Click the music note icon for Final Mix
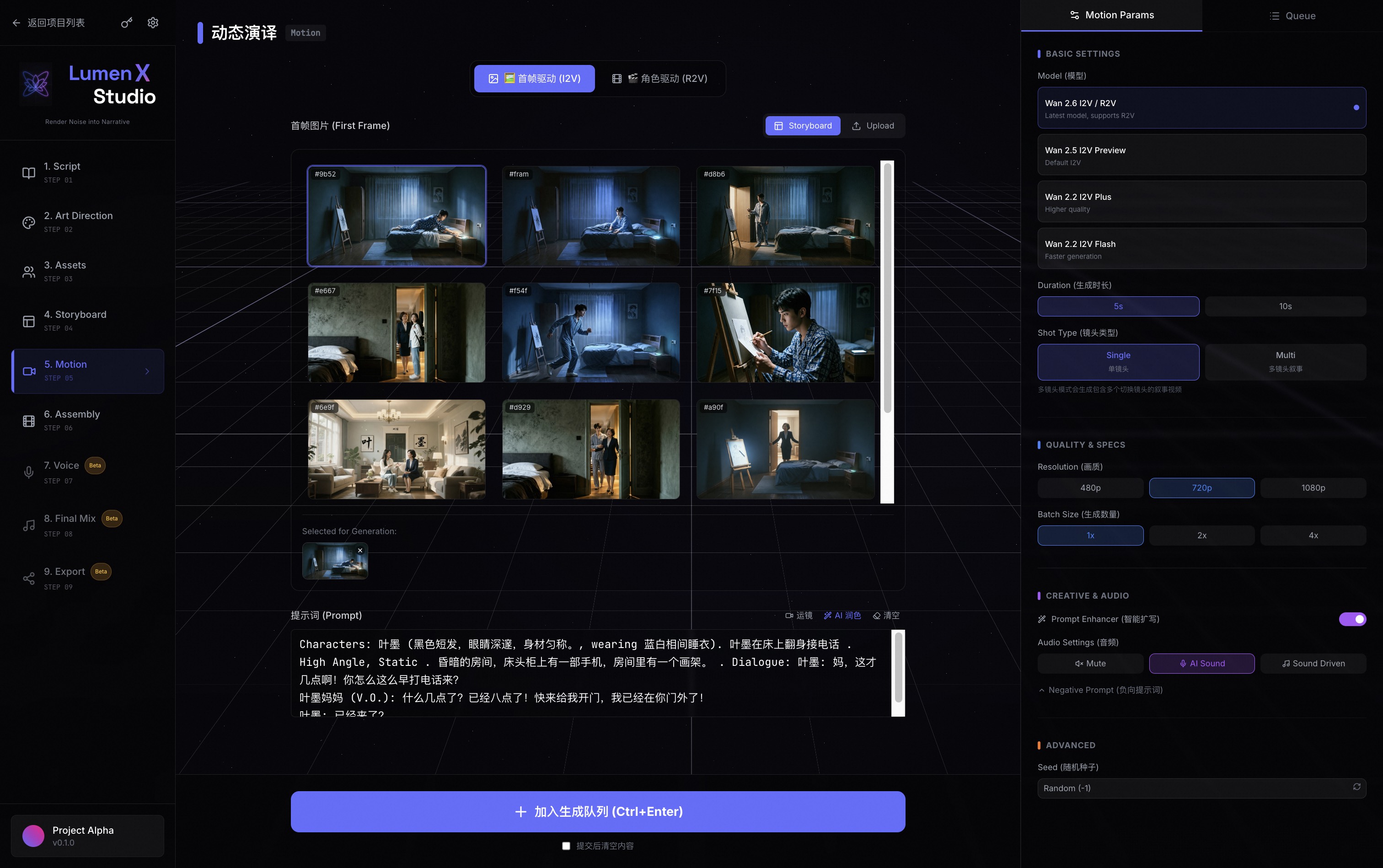Screen dimensions: 1383x868 pos(29,525)
